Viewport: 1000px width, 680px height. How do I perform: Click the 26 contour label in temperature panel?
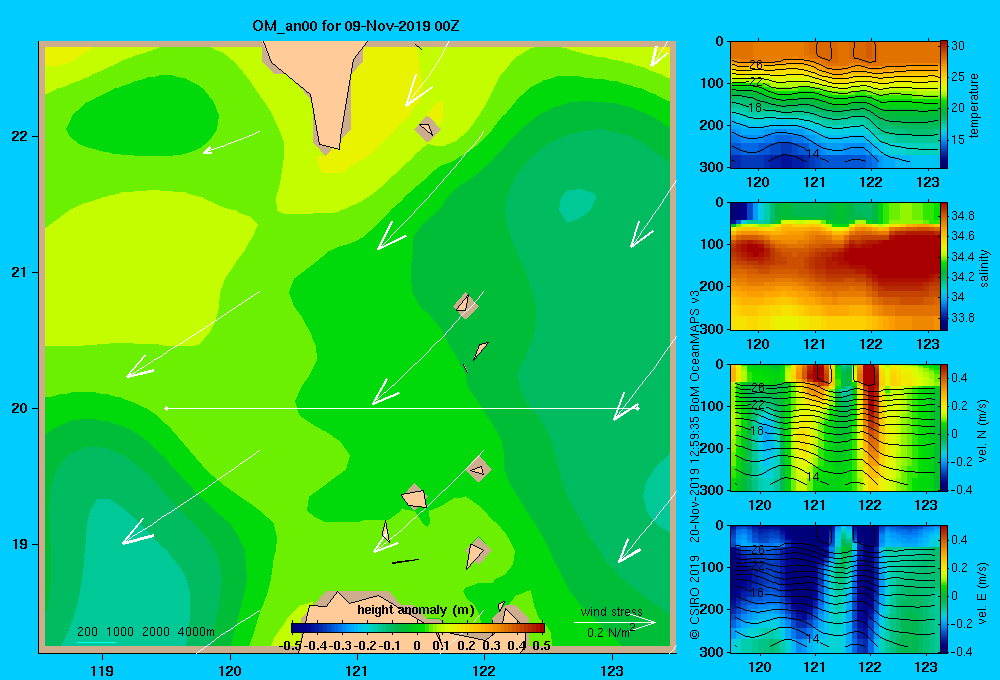[756, 64]
